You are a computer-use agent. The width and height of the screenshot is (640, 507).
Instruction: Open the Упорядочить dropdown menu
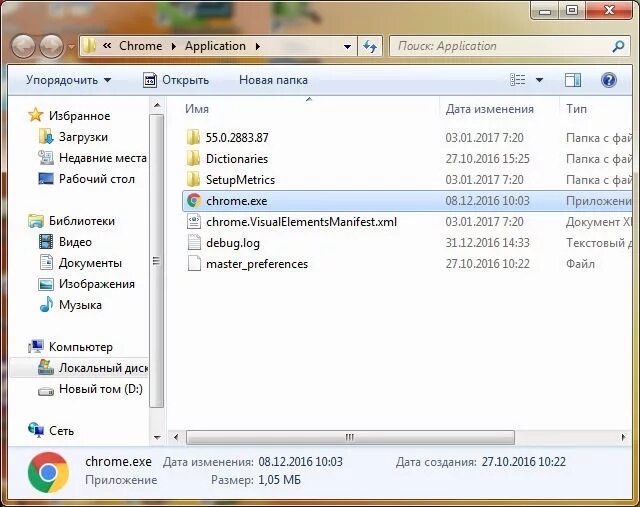tap(69, 80)
